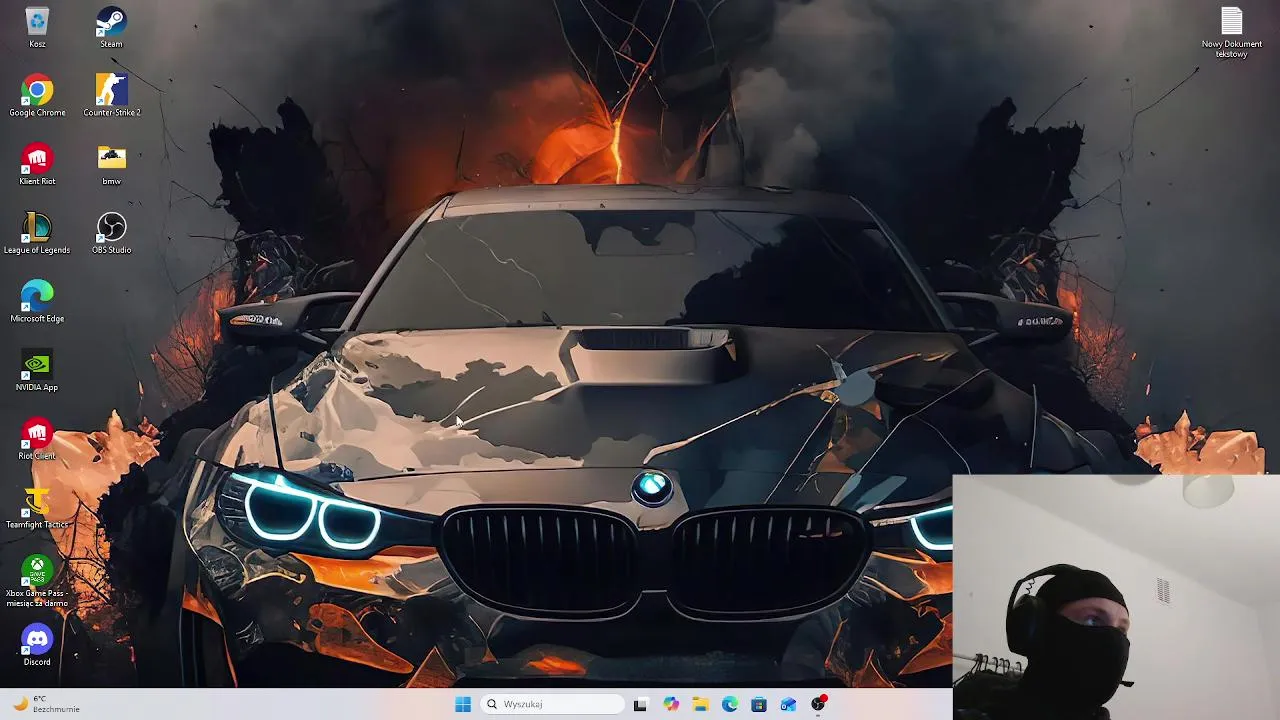Open the Windows Start menu

463,704
